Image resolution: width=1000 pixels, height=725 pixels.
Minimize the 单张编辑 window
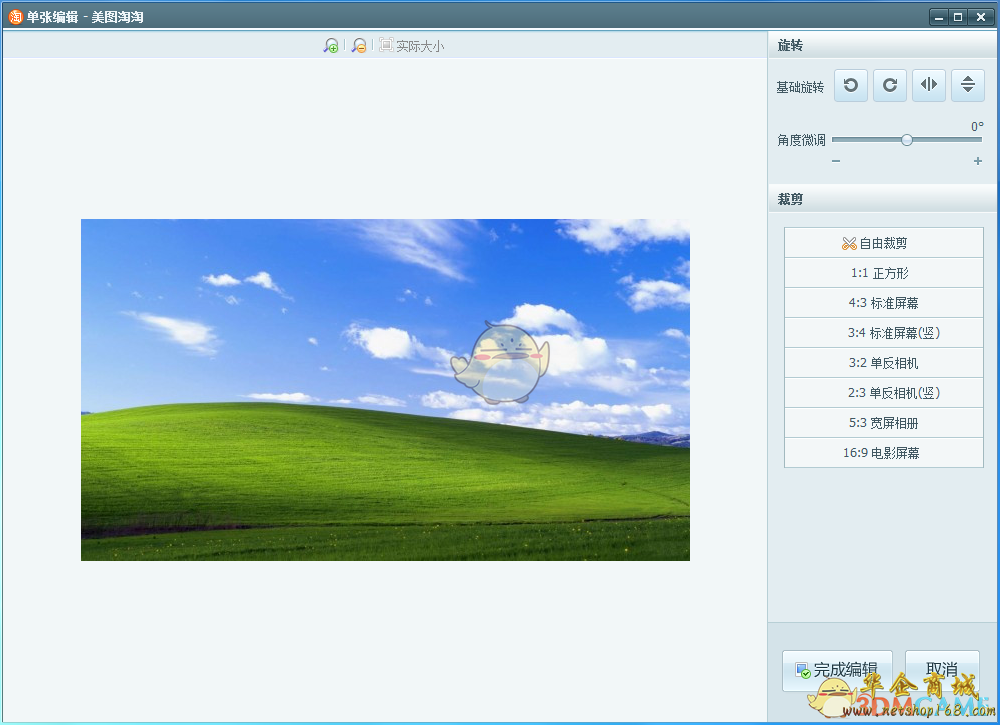939,17
